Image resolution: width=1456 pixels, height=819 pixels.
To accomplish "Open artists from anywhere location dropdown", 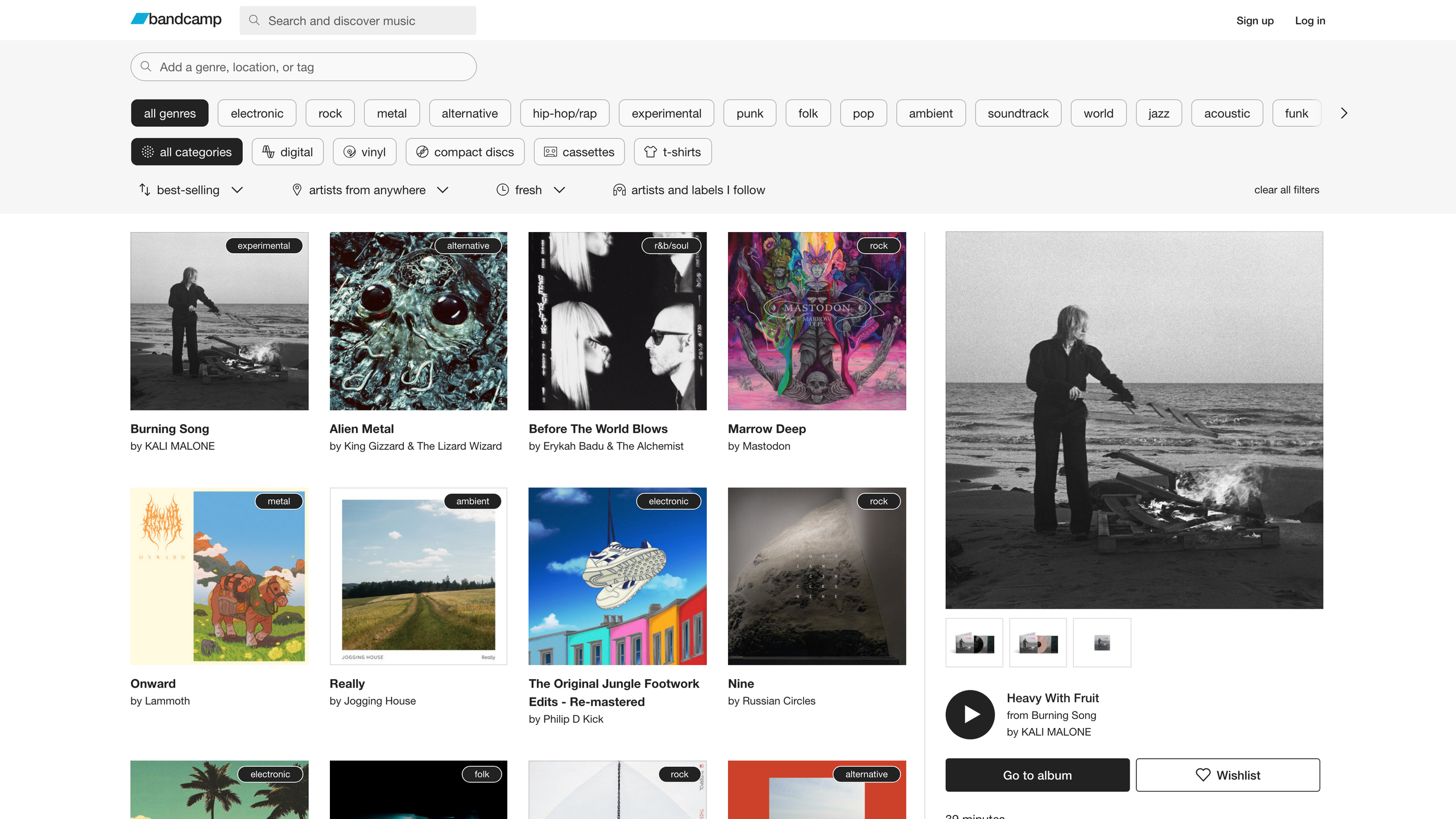I will [x=370, y=189].
